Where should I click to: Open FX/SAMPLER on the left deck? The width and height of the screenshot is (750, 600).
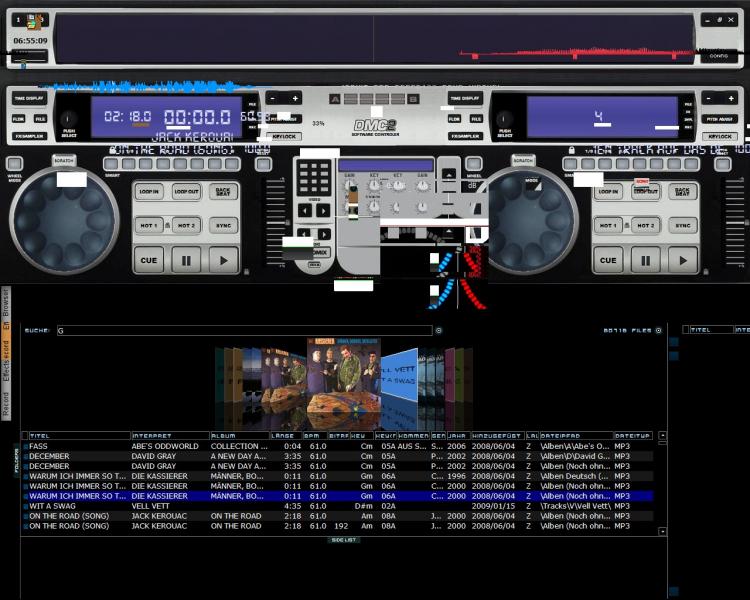pos(29,136)
